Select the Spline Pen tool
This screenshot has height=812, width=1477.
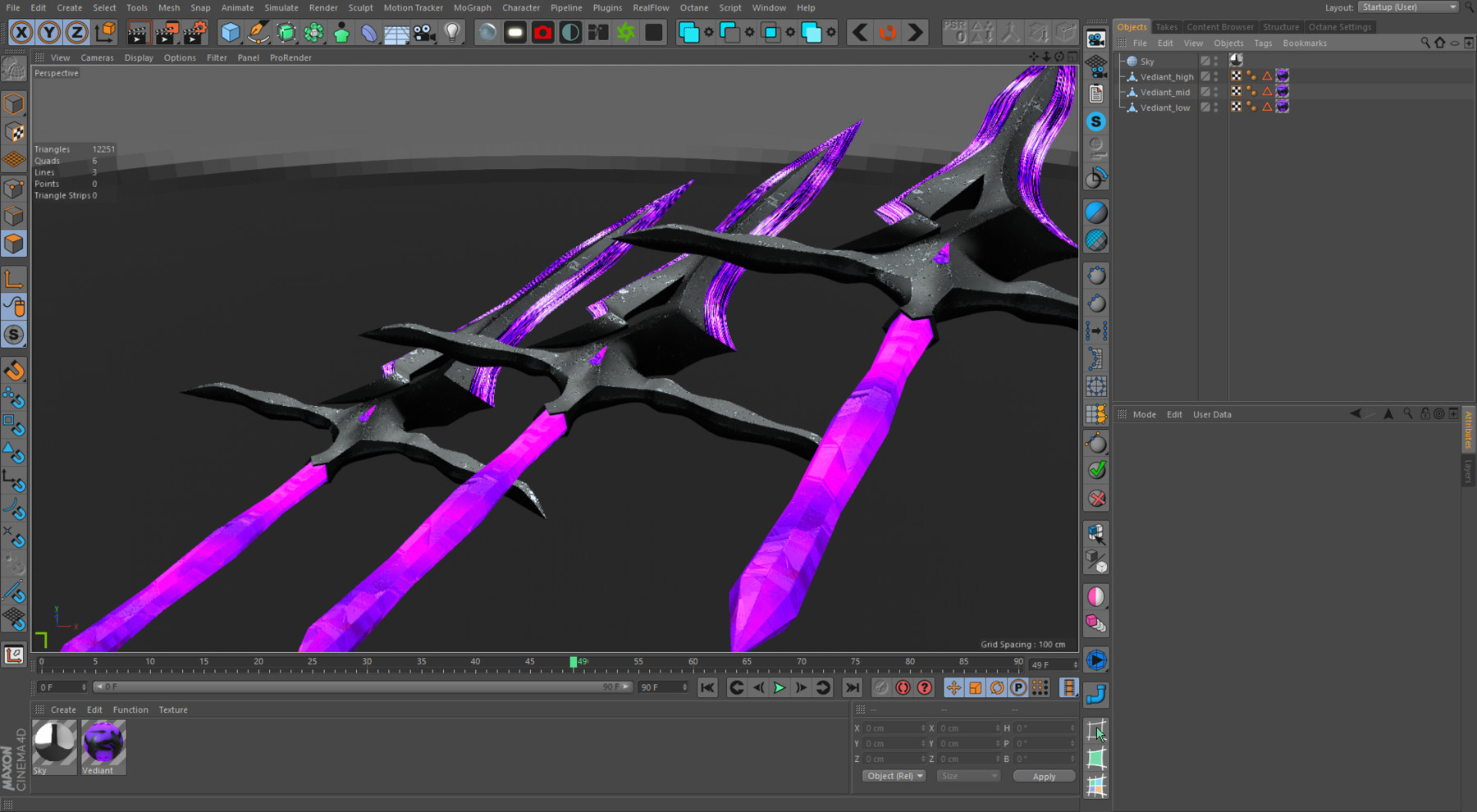[x=258, y=33]
